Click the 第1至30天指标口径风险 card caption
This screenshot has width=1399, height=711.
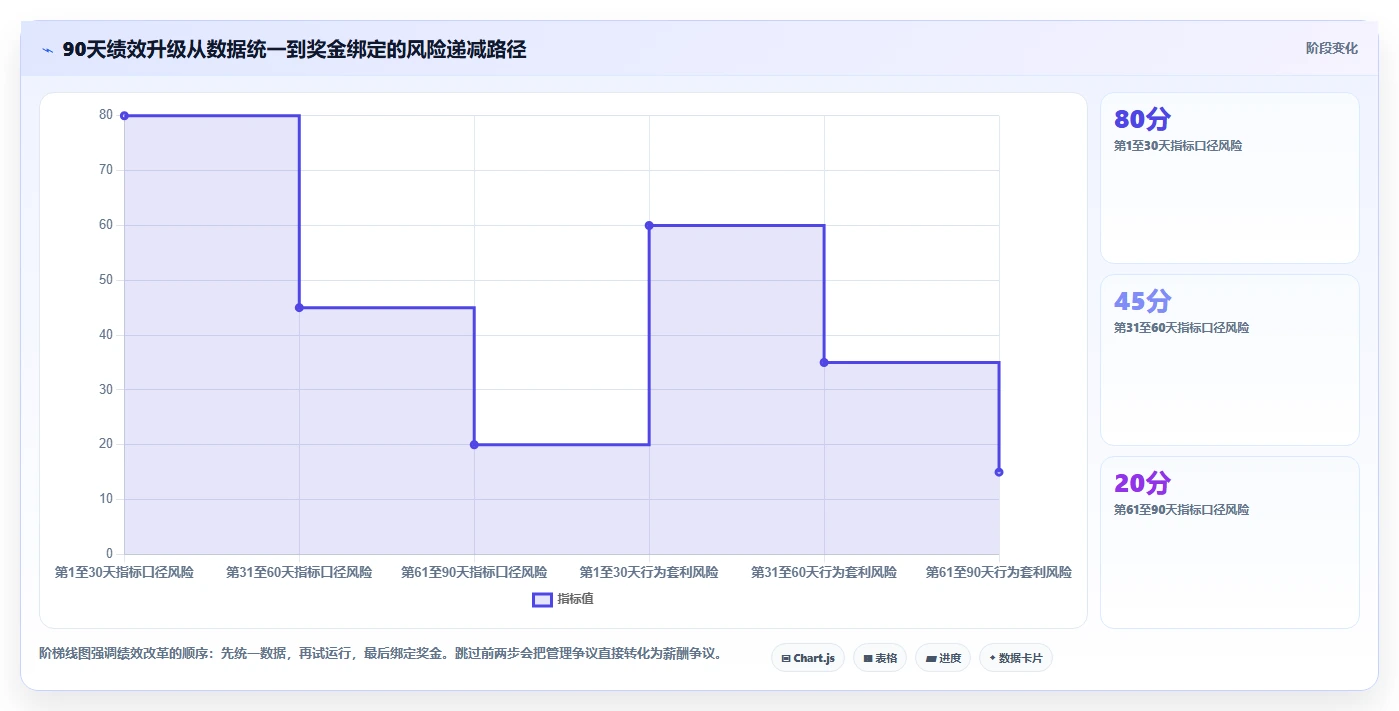[x=1178, y=146]
